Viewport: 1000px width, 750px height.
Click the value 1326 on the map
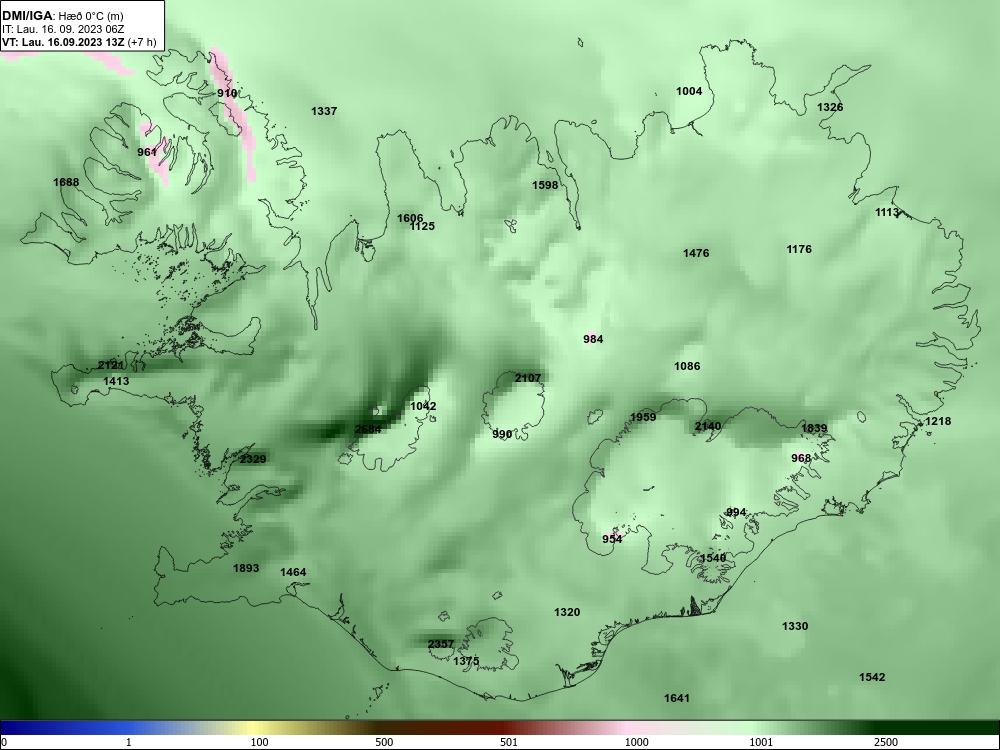point(830,107)
